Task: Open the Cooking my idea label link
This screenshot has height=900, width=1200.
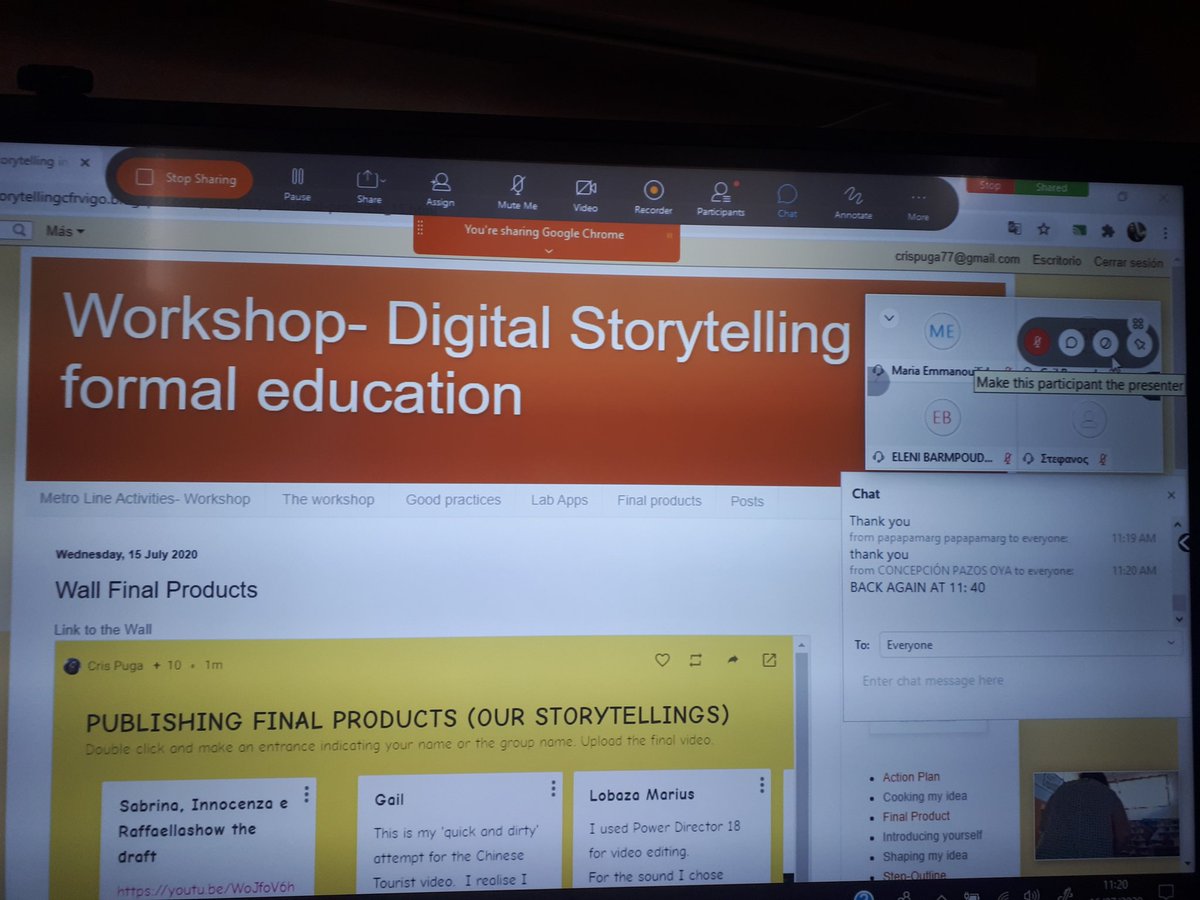Action: (x=925, y=797)
